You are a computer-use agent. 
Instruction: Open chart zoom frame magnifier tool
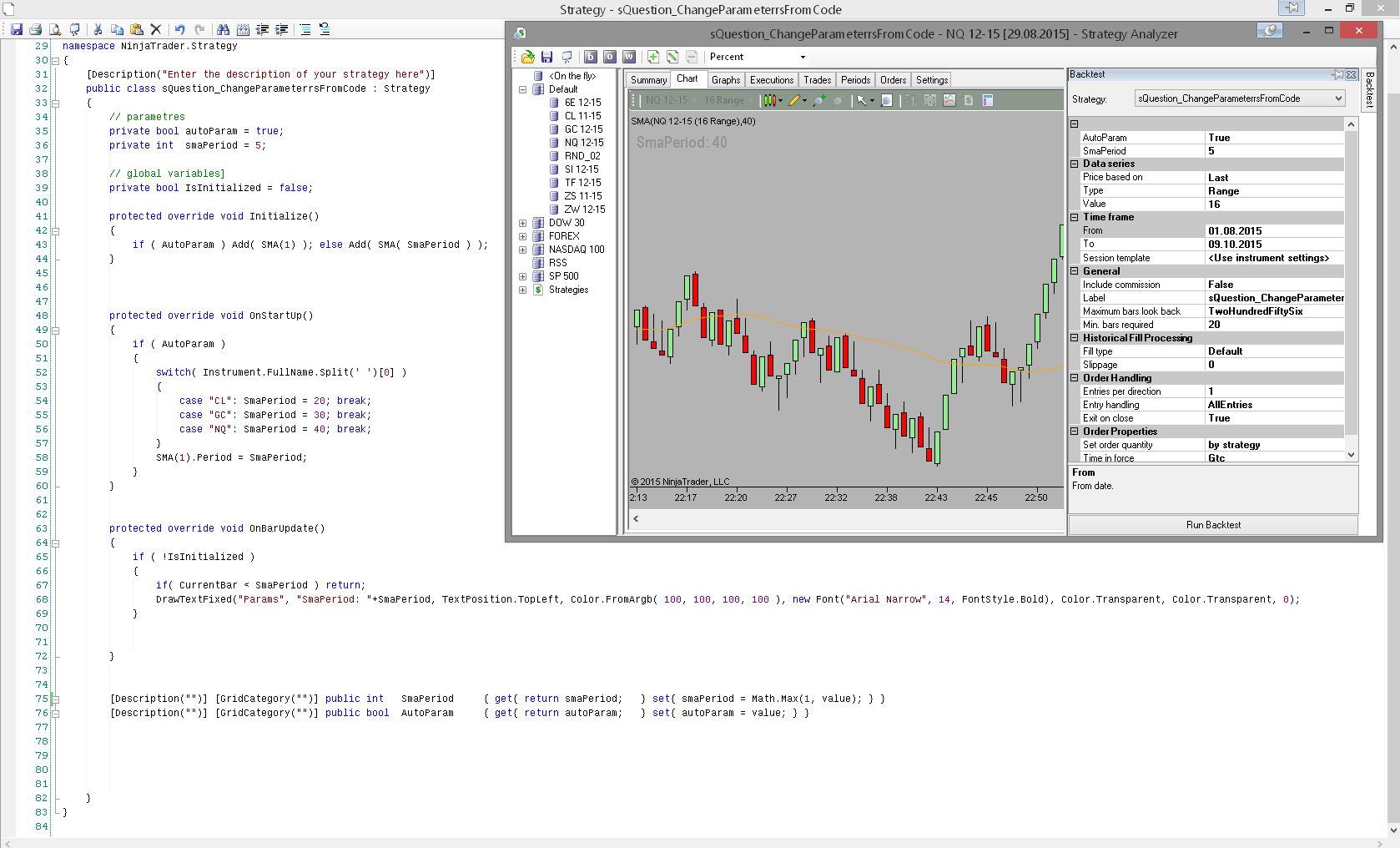click(886, 100)
